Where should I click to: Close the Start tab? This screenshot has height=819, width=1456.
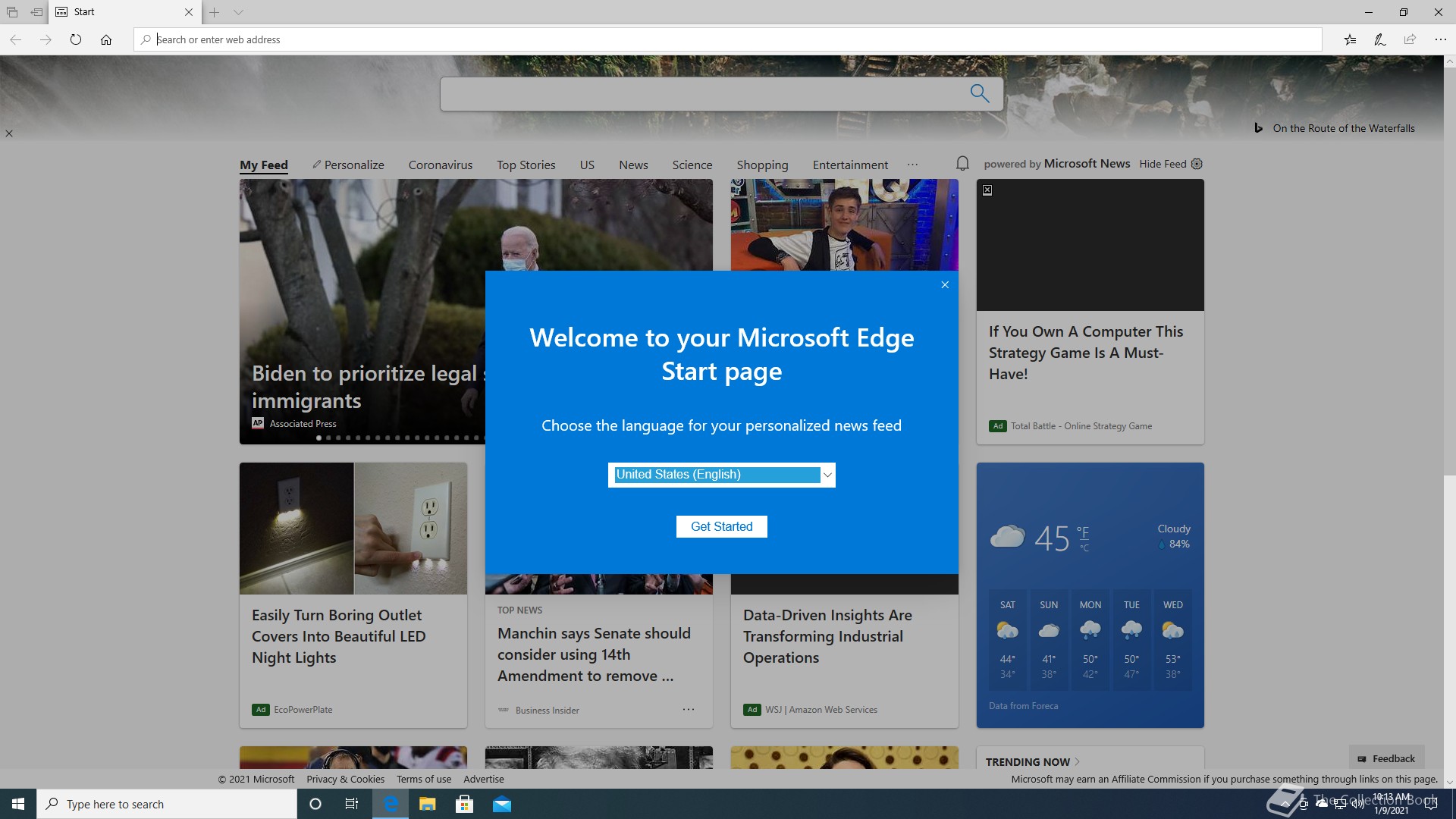click(x=189, y=12)
